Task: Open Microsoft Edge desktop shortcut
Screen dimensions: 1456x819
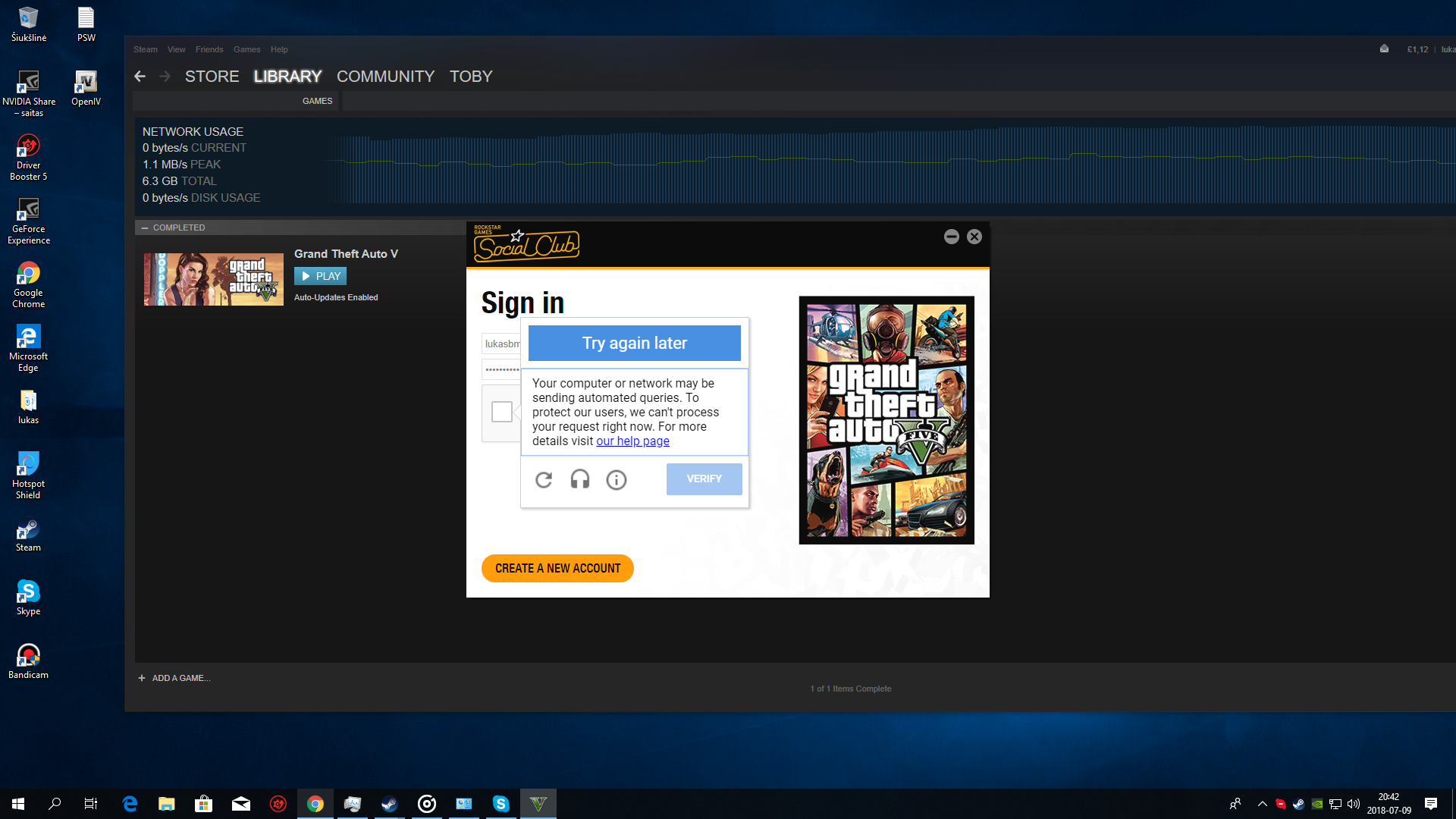Action: [x=29, y=349]
